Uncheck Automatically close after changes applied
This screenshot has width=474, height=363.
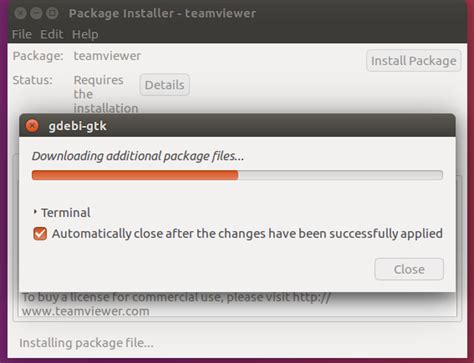click(x=40, y=234)
